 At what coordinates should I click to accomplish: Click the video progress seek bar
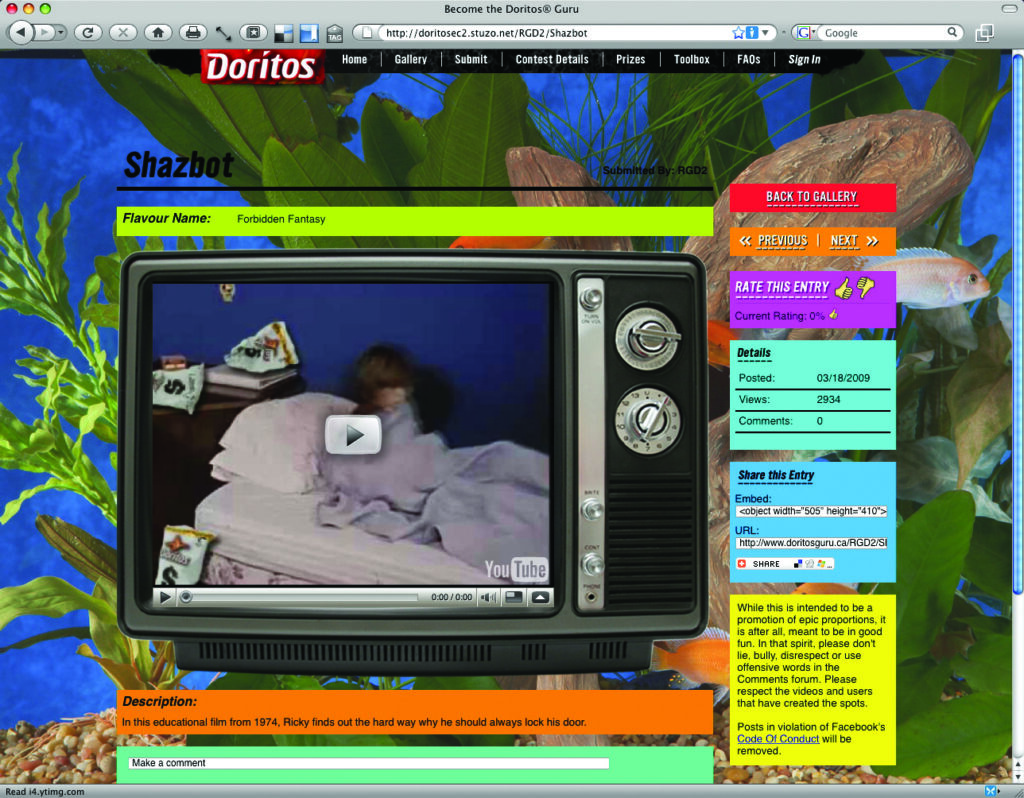coord(302,598)
